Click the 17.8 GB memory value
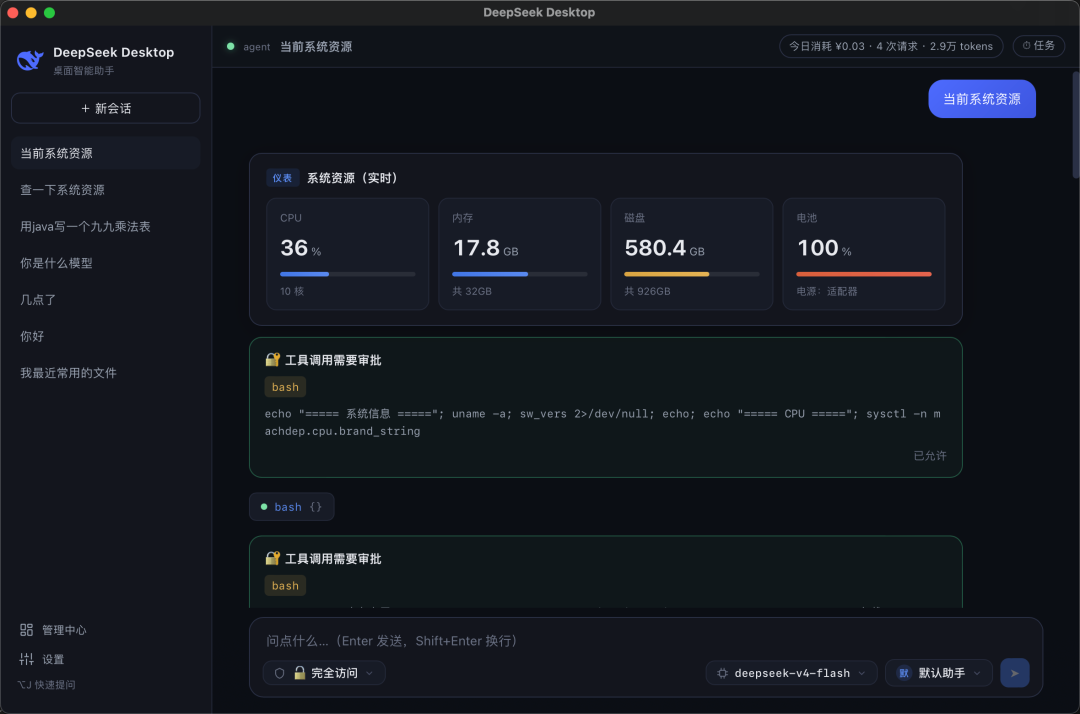The width and height of the screenshot is (1080, 714). (485, 248)
